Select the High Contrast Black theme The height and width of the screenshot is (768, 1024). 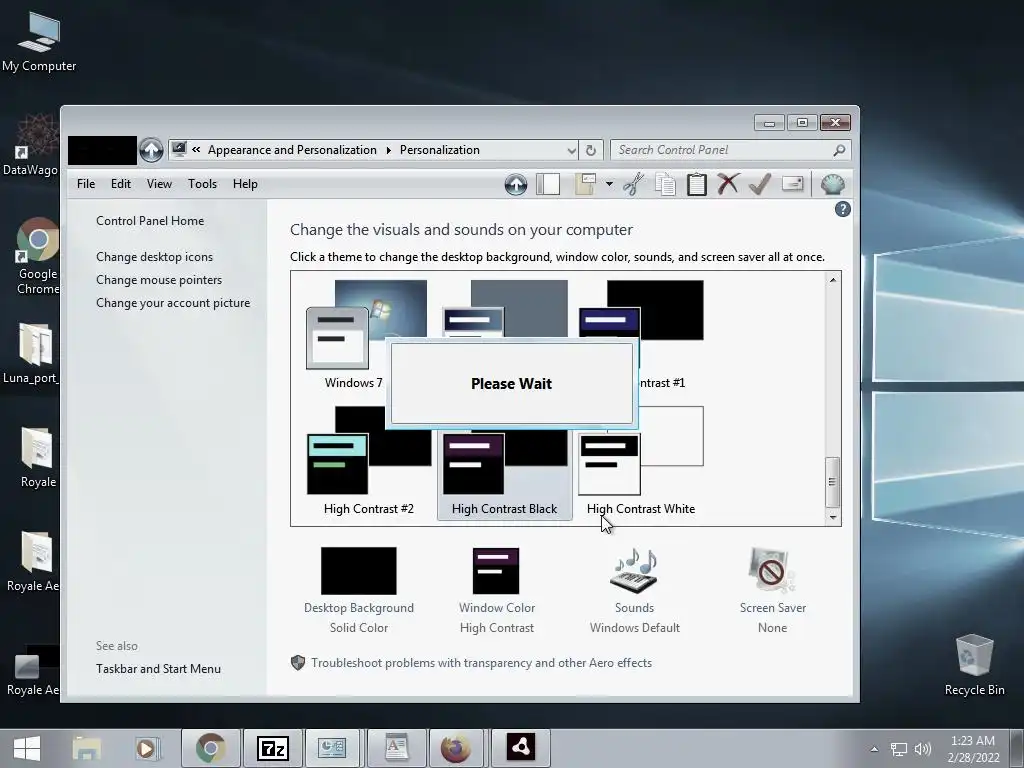504,475
